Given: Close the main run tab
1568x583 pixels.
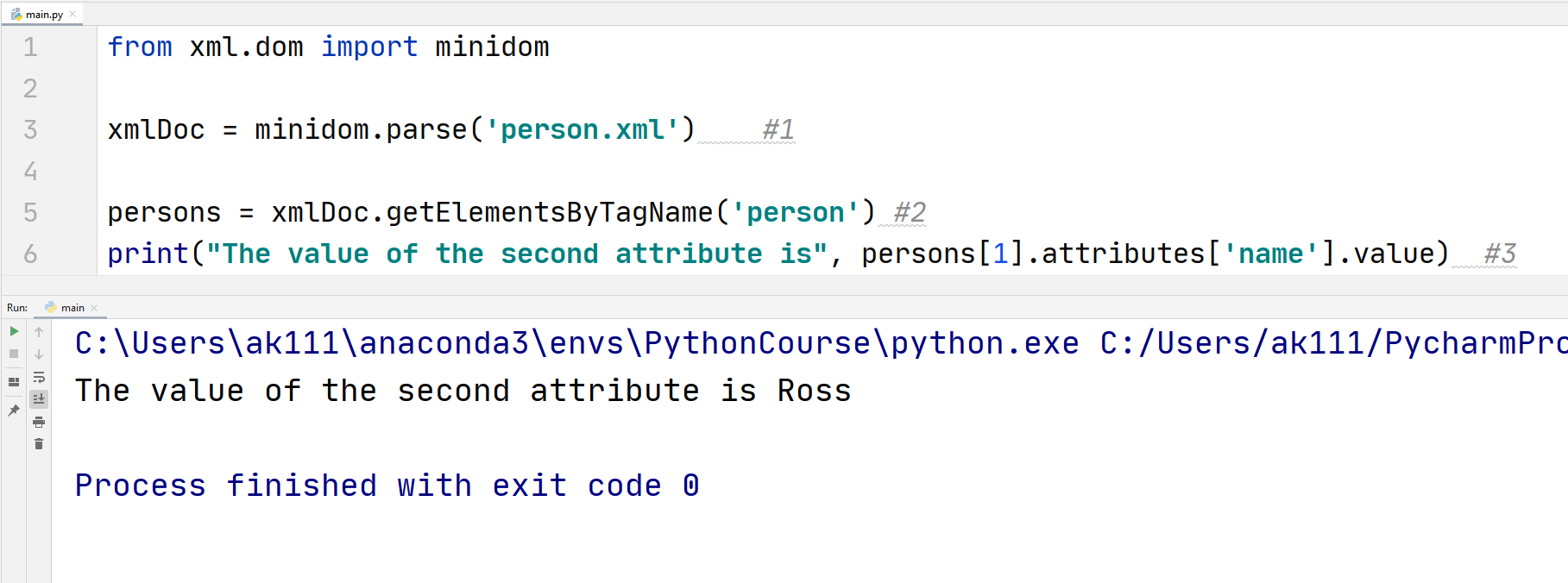Looking at the screenshot, I should click(95, 307).
